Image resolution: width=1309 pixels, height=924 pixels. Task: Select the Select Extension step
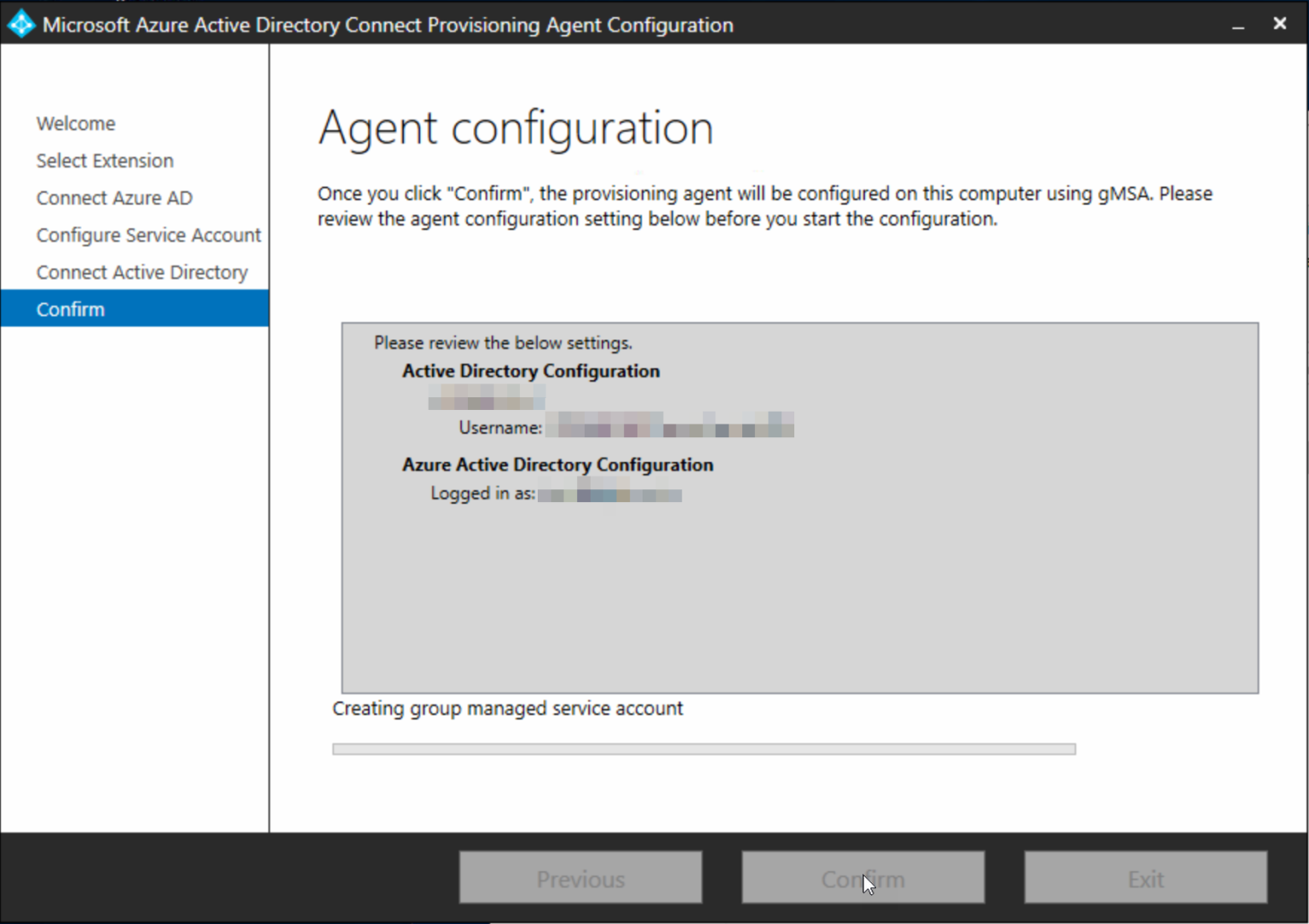[104, 160]
